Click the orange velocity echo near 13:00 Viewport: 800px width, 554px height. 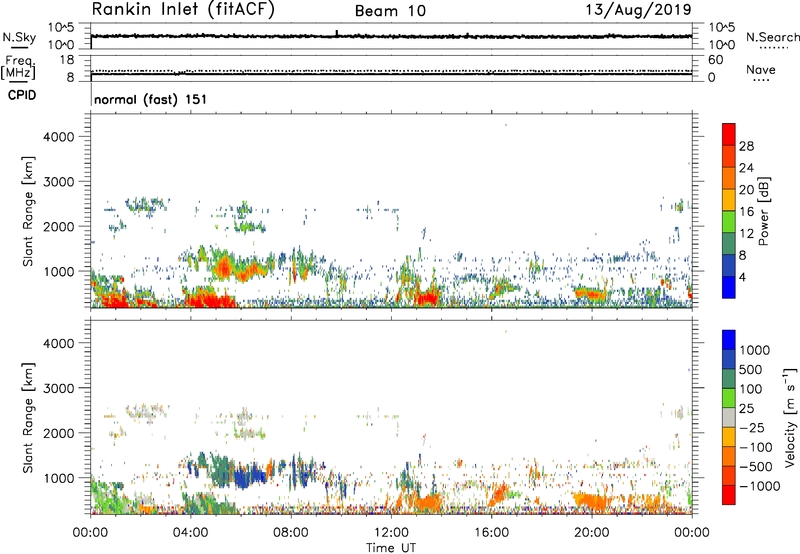coord(426,501)
